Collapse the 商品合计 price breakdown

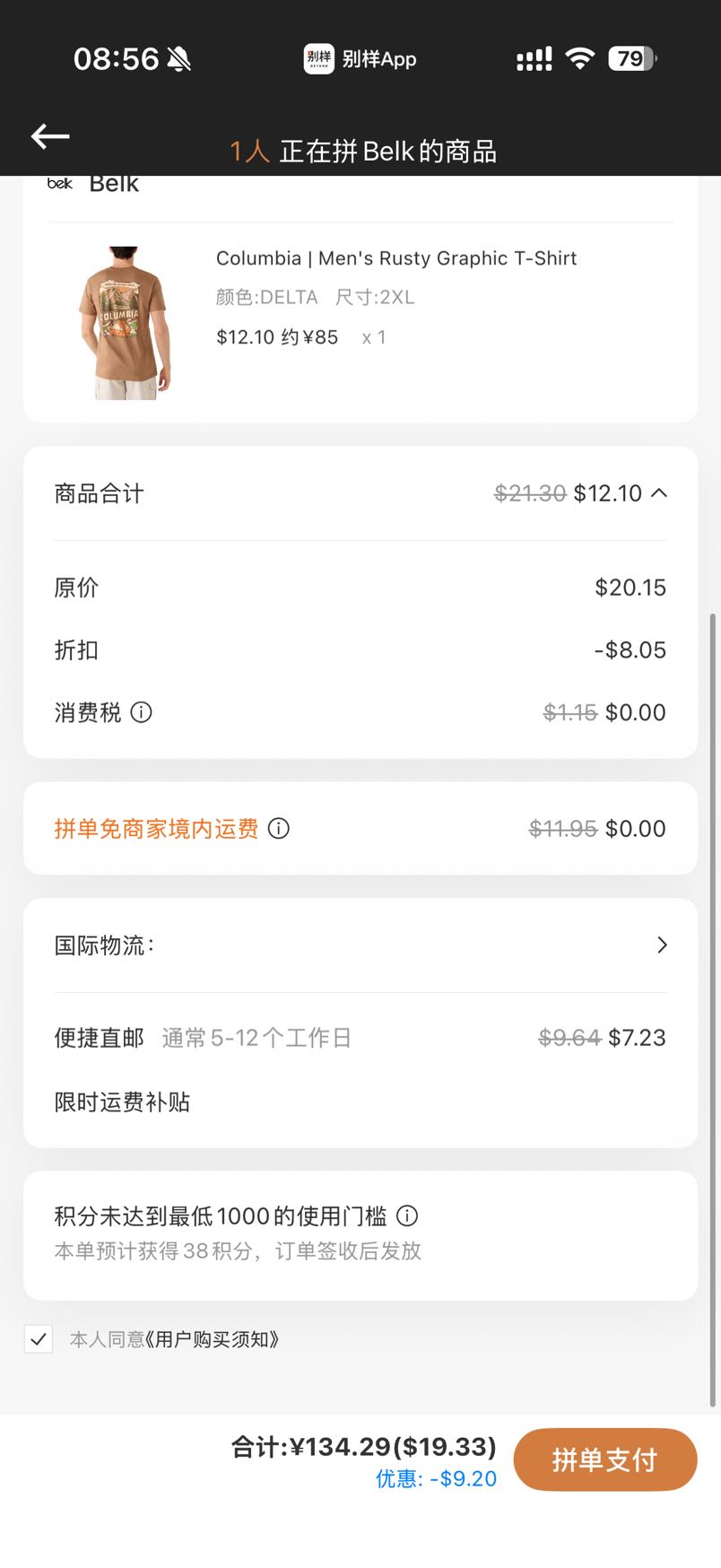pos(659,492)
